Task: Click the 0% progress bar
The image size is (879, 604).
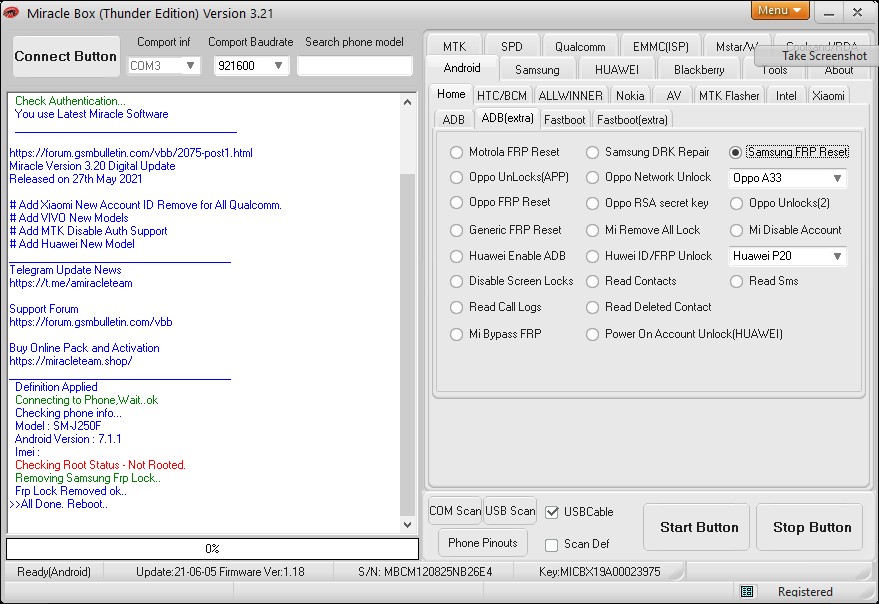Action: [x=212, y=548]
